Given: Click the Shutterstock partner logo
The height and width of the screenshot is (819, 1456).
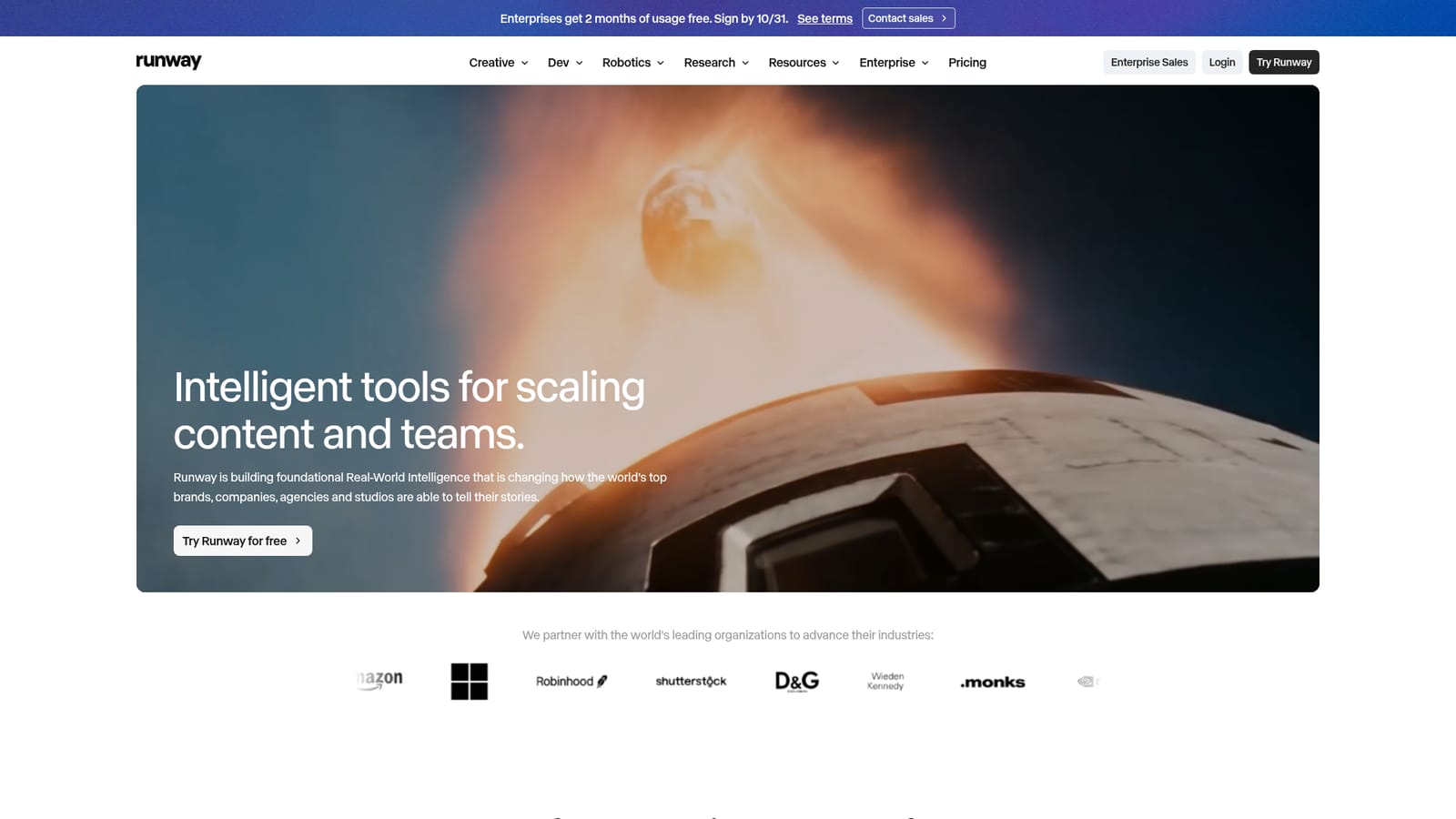Looking at the screenshot, I should tap(691, 682).
